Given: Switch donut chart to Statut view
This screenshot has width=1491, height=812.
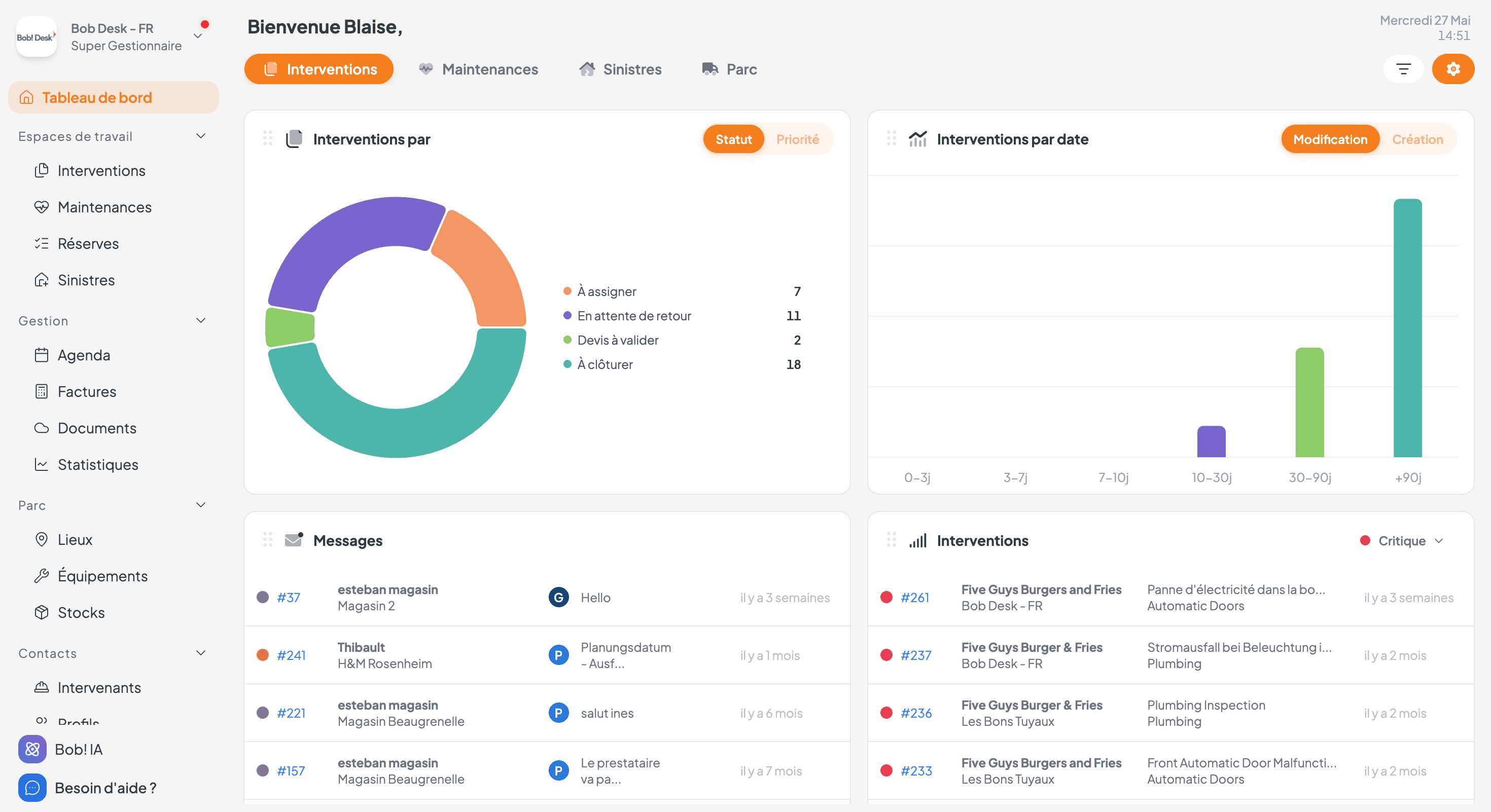Looking at the screenshot, I should coord(733,139).
